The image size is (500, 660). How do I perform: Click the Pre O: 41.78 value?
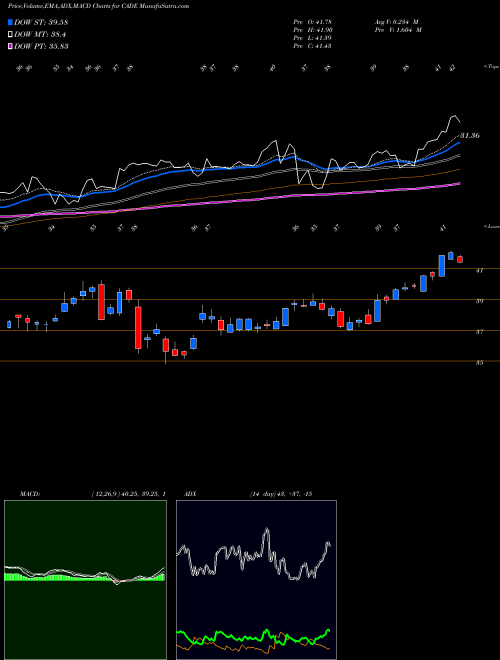(312, 22)
